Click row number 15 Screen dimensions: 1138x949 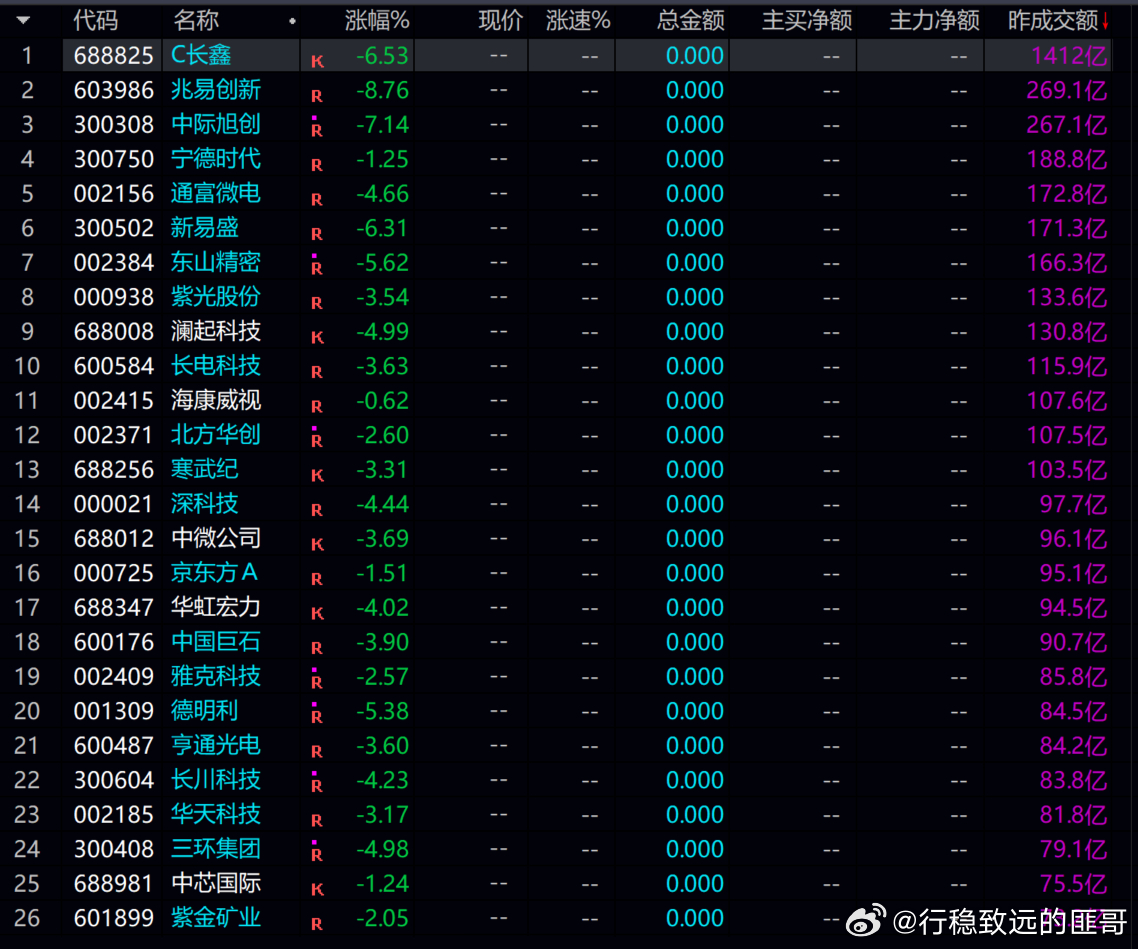(27, 538)
